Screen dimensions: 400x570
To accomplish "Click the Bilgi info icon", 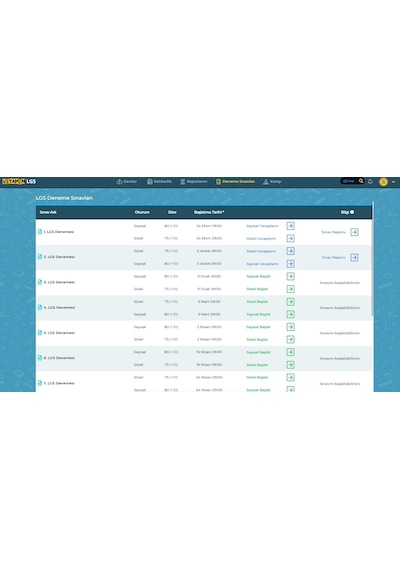I will click(x=352, y=212).
